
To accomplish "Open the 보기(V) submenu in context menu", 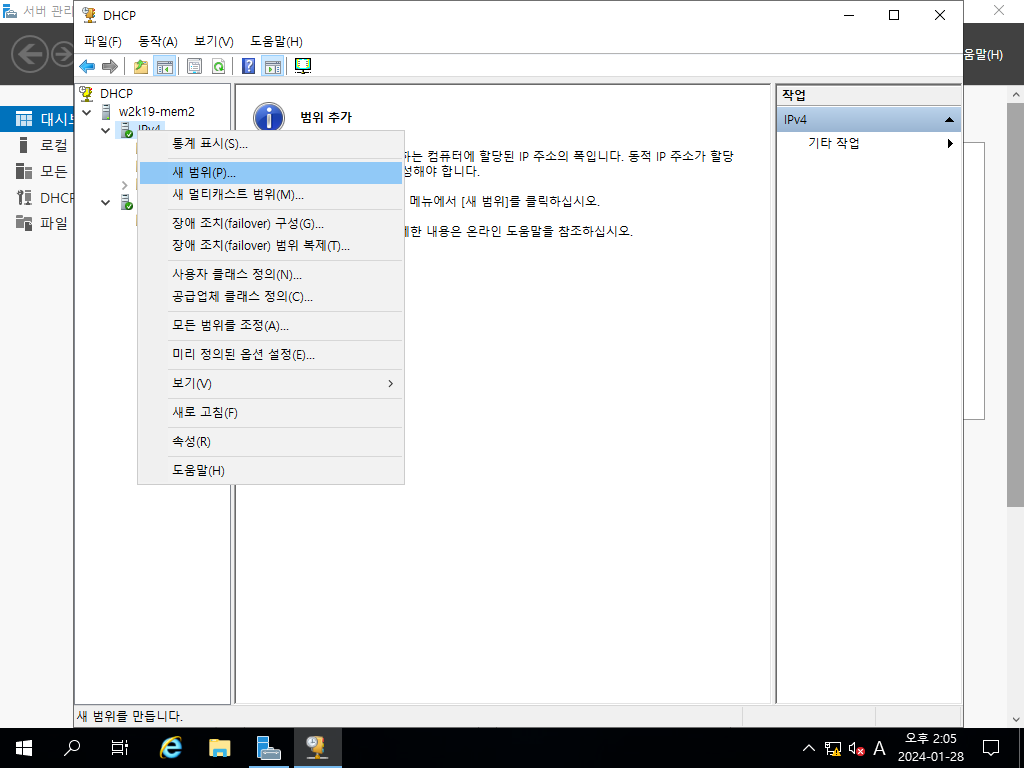I will tap(270, 383).
